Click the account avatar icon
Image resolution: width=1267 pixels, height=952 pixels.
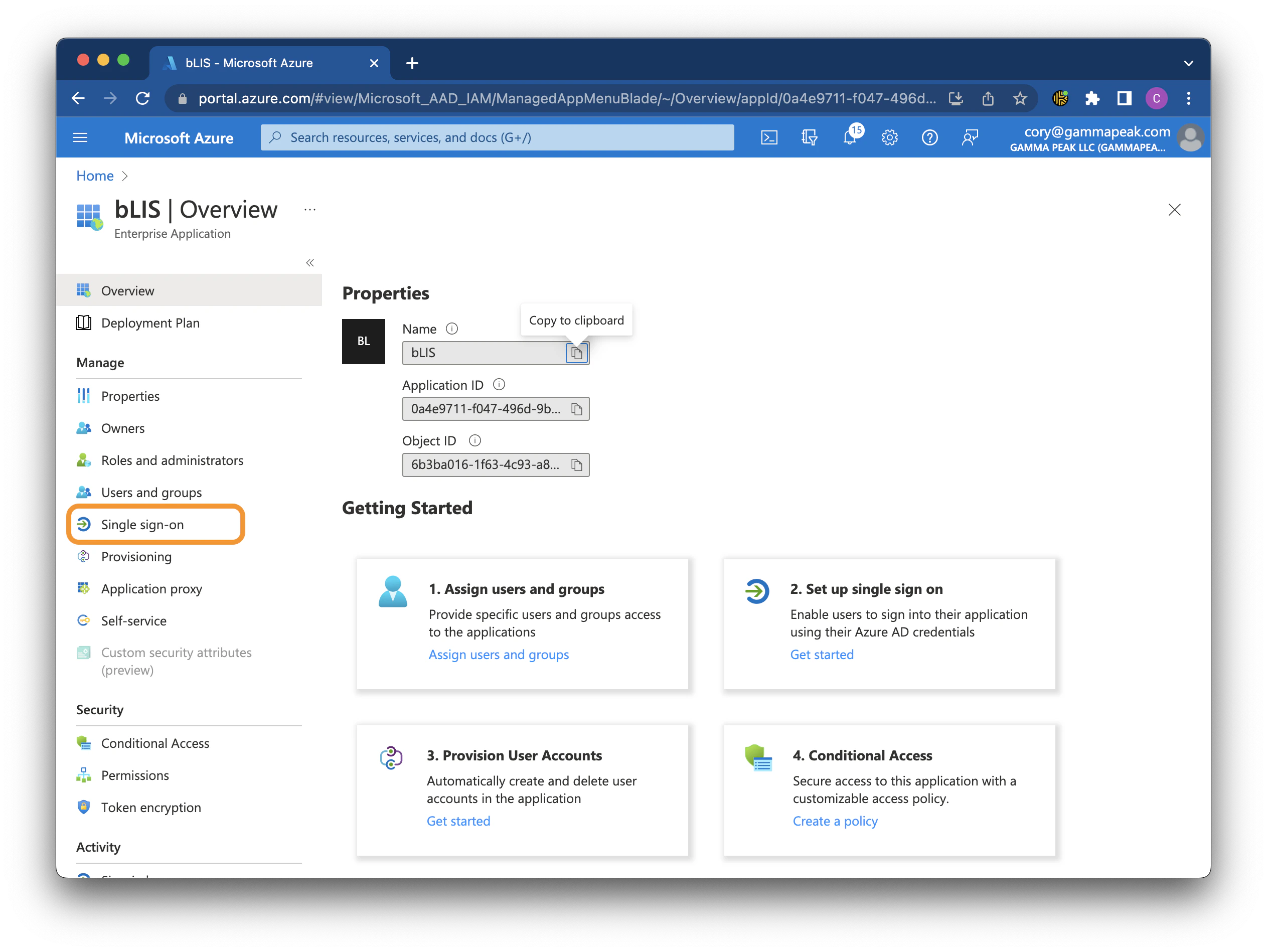click(1191, 137)
